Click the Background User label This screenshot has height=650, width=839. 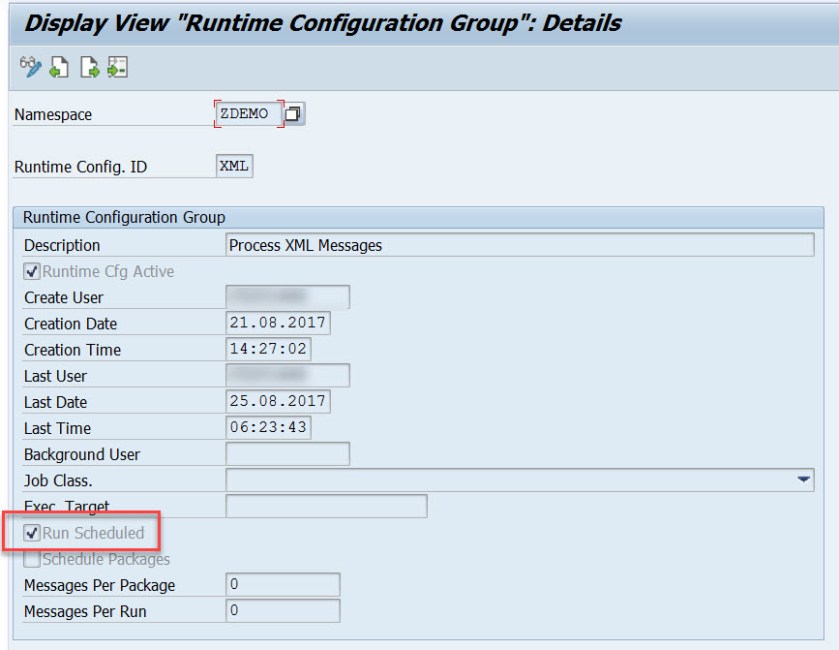point(82,455)
